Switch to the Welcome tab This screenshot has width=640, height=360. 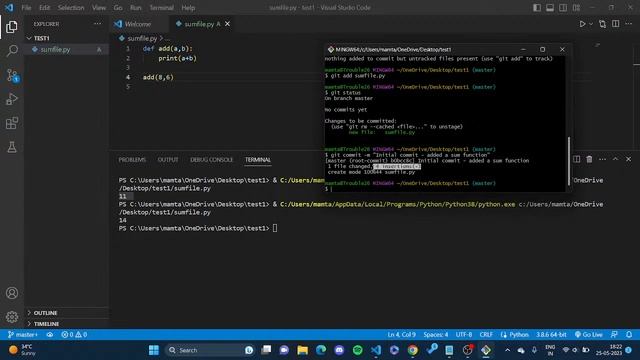(x=138, y=24)
